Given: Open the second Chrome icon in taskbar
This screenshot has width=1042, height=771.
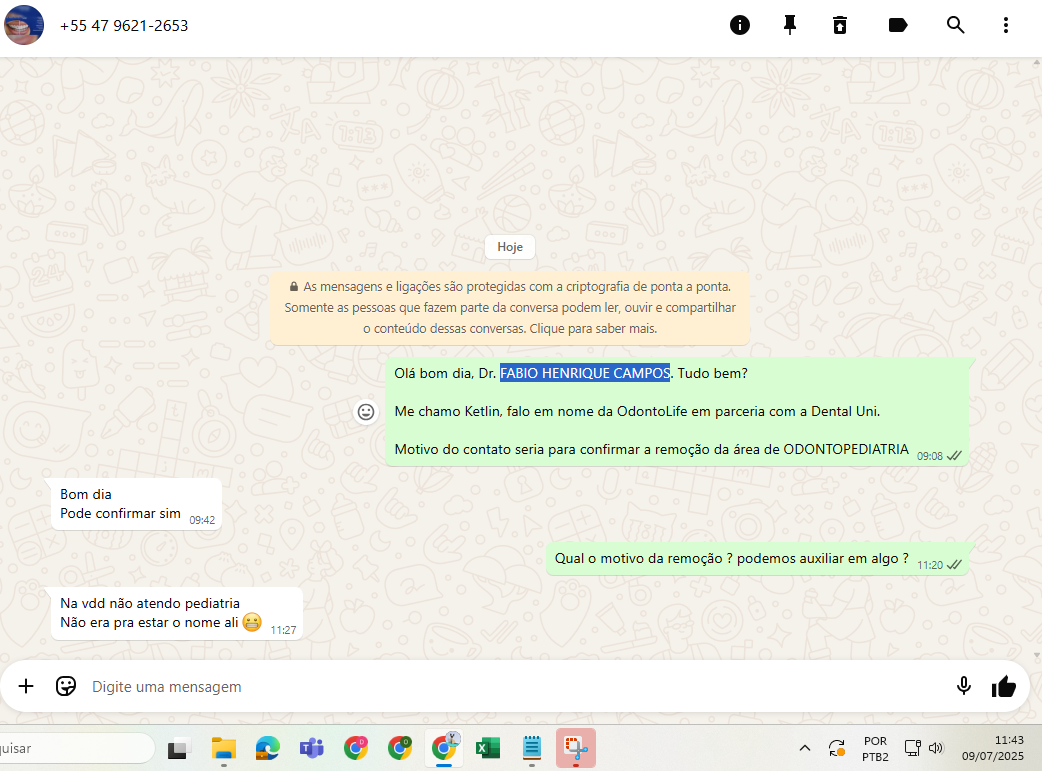Looking at the screenshot, I should 399,748.
